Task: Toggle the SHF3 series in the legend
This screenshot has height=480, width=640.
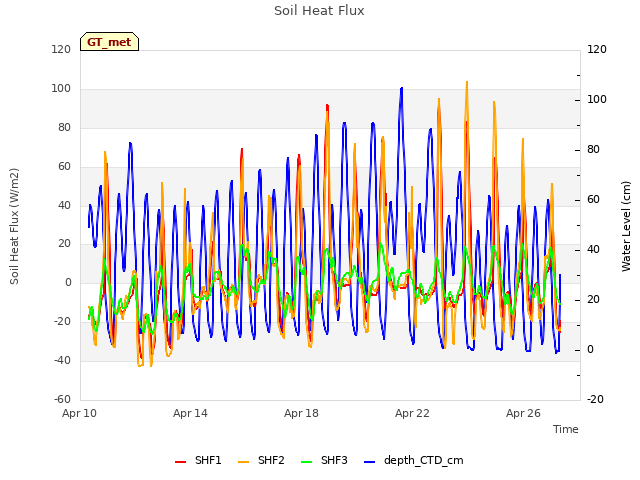Action: point(324,460)
